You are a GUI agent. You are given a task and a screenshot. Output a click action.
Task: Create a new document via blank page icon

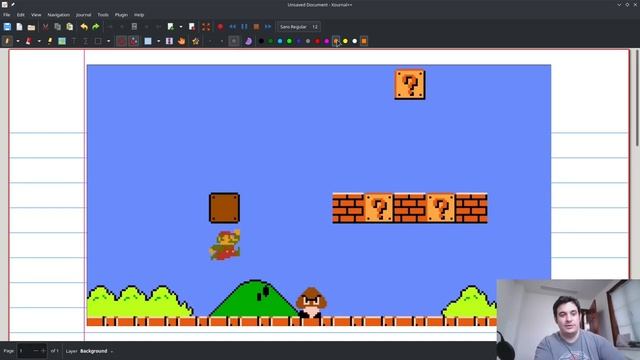[19, 27]
